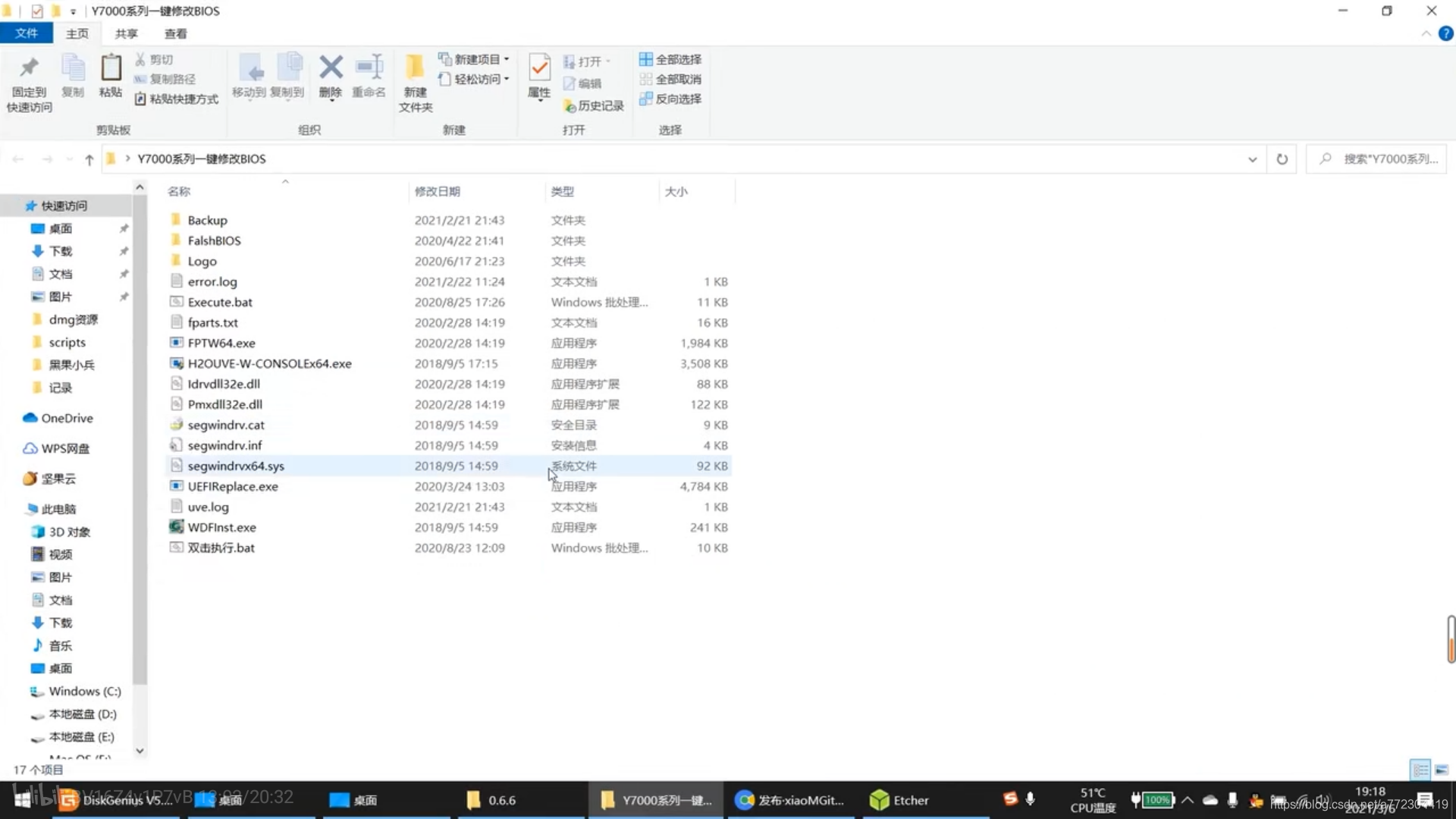Expand the address bar history dropdown
Viewport: 1456px width, 819px height.
[1252, 159]
